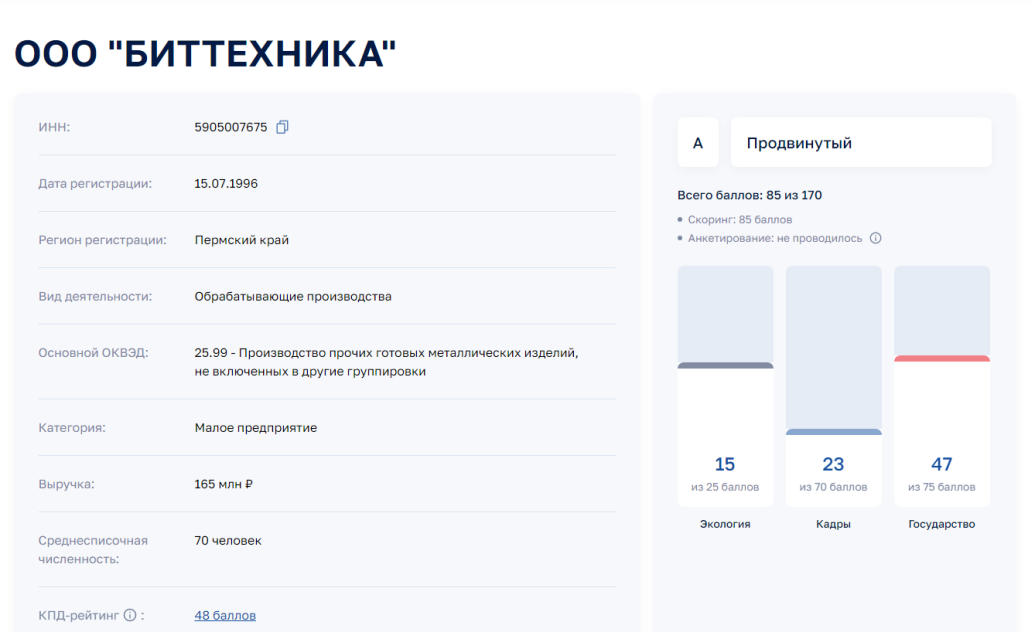1035x632 pixels.
Task: Click the КПД-рейтинг label text
Action: click(x=79, y=615)
